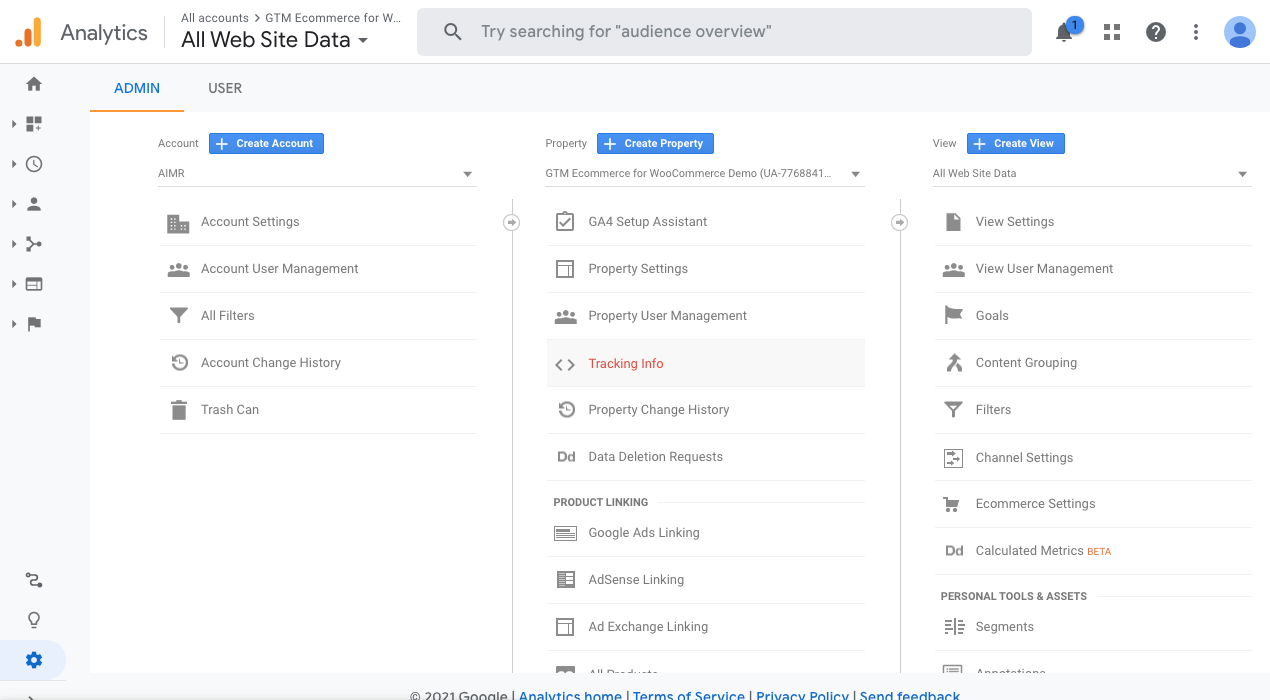The image size is (1270, 700).
Task: Open the GTM Ecommerce property dropdown
Action: [x=704, y=174]
